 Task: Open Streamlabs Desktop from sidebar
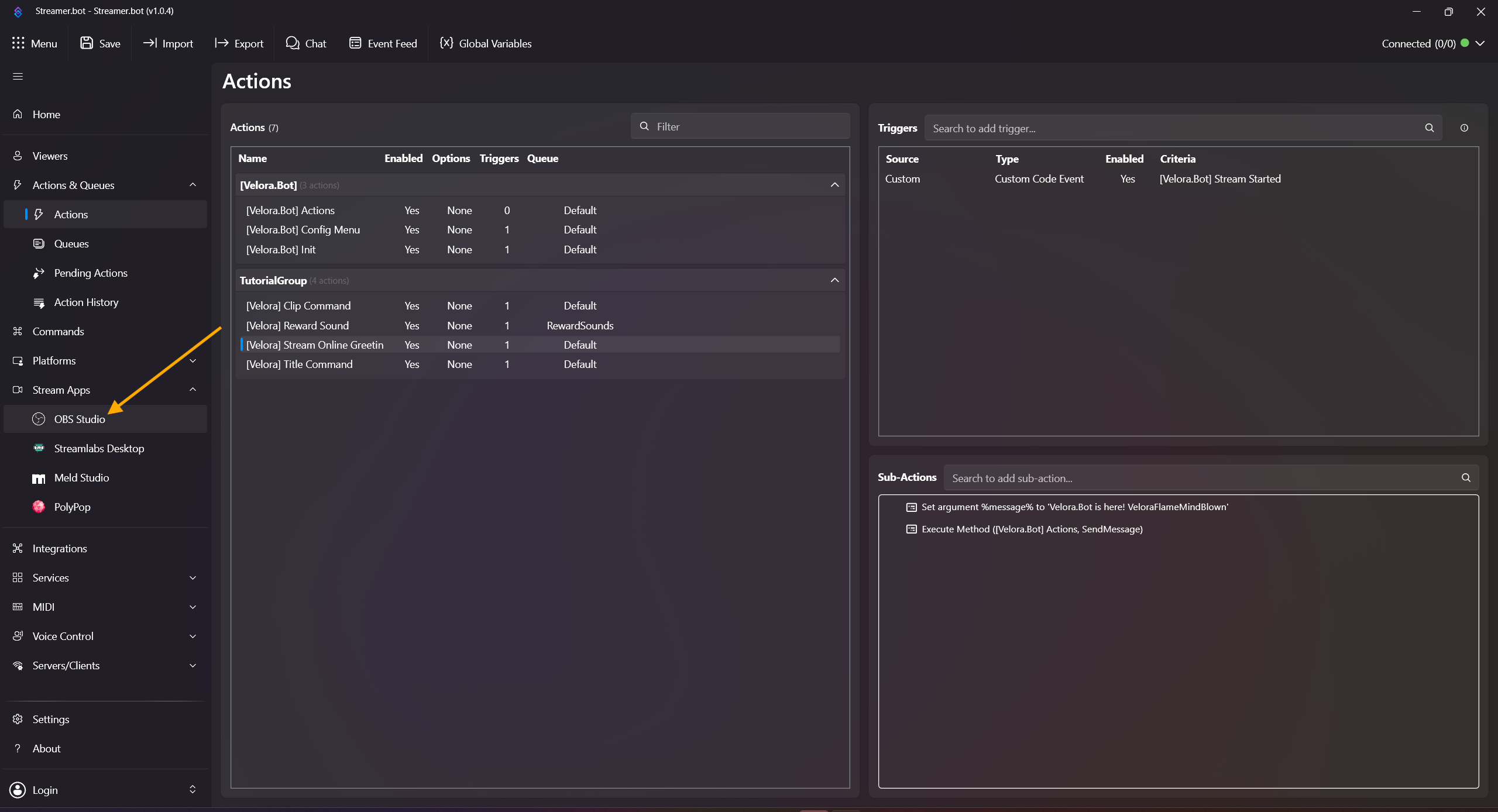98,448
